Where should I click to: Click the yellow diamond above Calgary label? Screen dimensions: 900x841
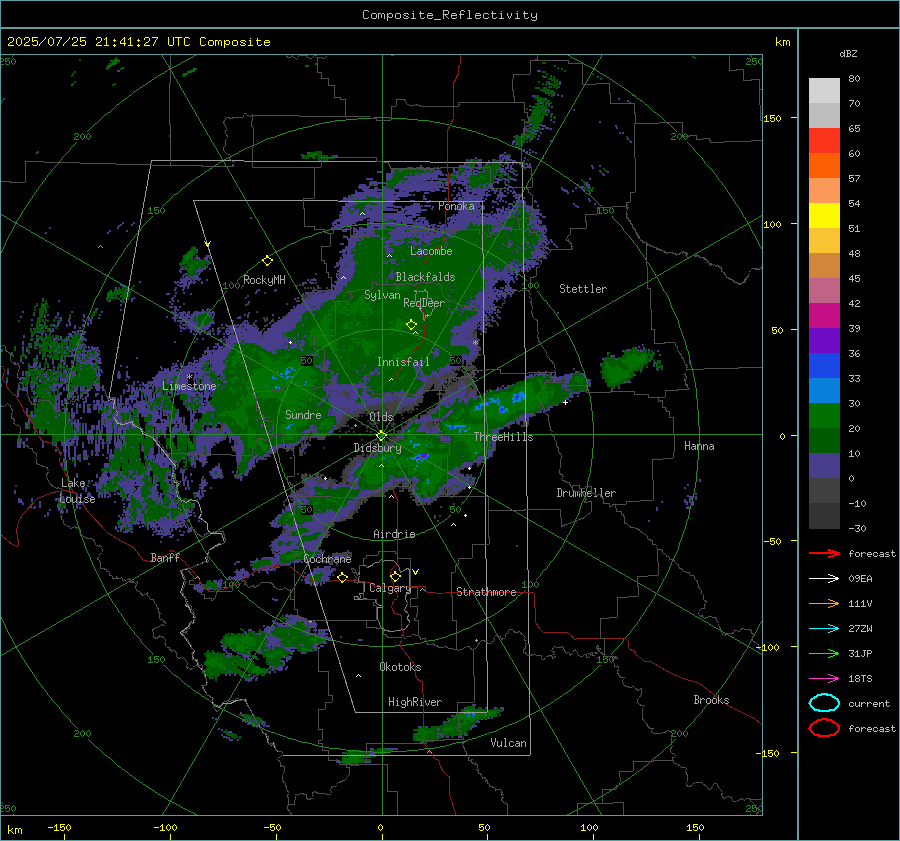pyautogui.click(x=395, y=576)
